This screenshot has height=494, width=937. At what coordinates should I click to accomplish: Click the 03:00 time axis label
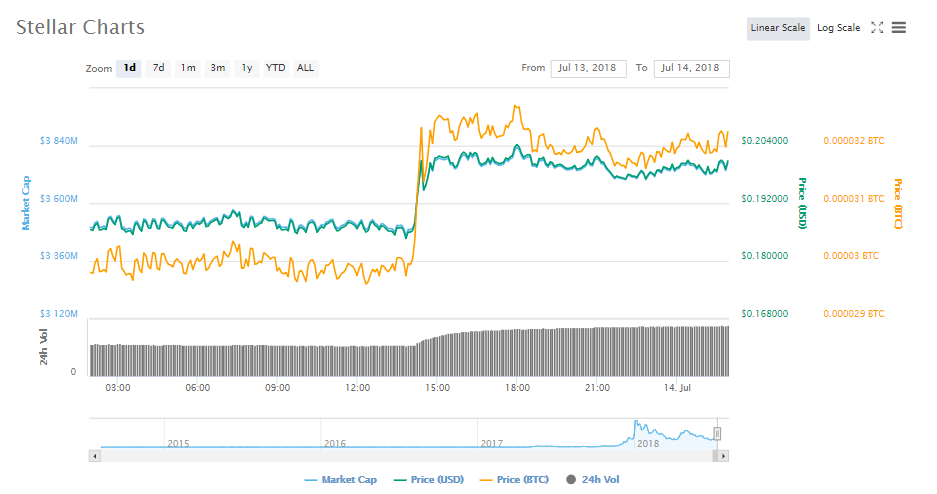[x=118, y=388]
